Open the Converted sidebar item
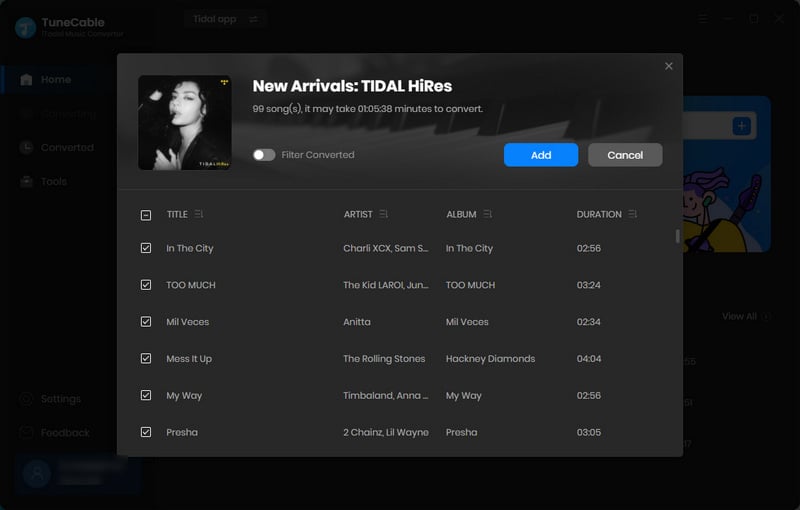The width and height of the screenshot is (800, 510). tap(56, 147)
